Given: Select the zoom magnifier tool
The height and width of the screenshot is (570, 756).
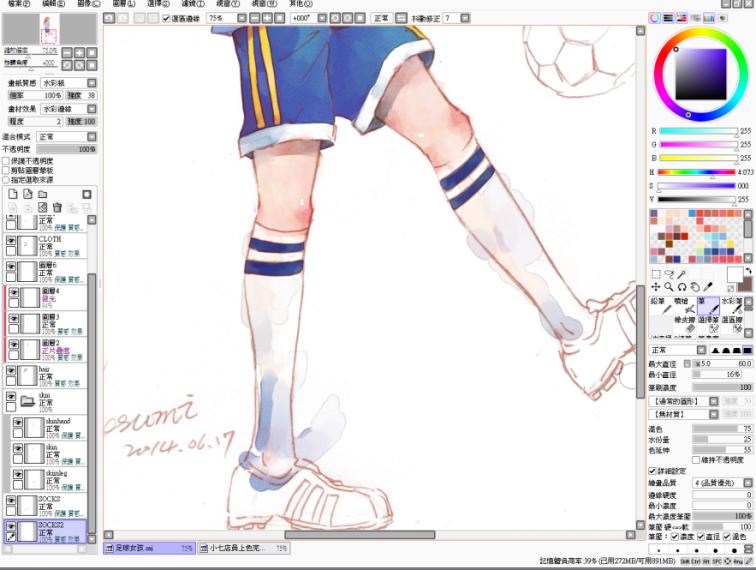Looking at the screenshot, I should [x=669, y=287].
